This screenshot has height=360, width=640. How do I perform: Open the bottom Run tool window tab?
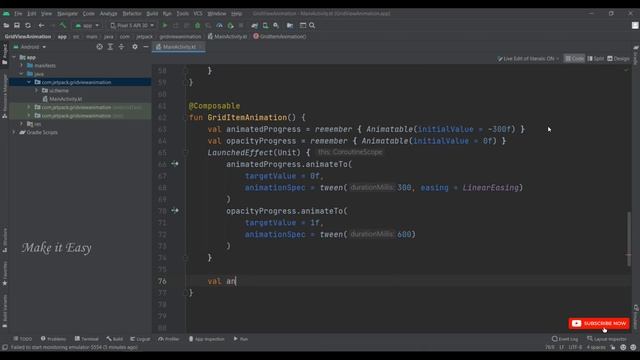click(240, 339)
